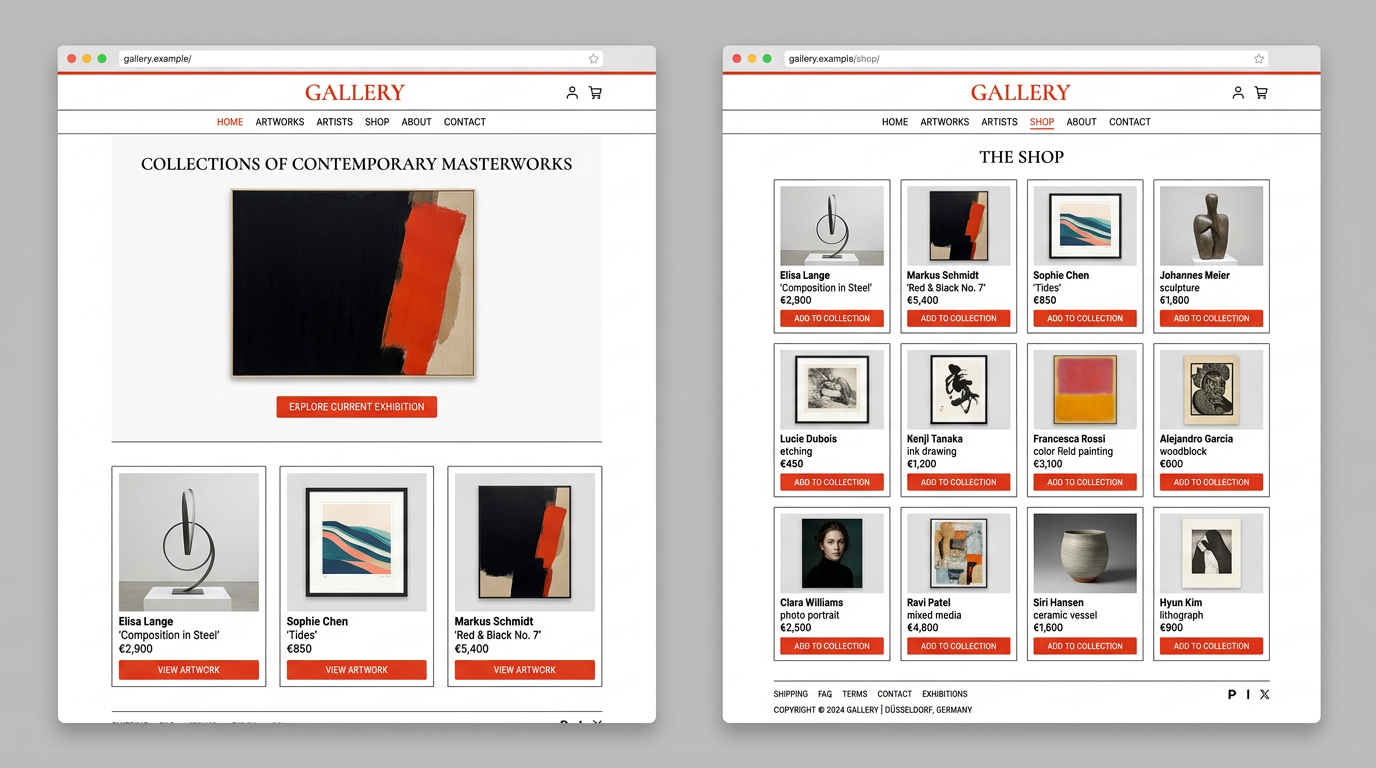Click the Instagram icon in the shop footer

(1248, 694)
